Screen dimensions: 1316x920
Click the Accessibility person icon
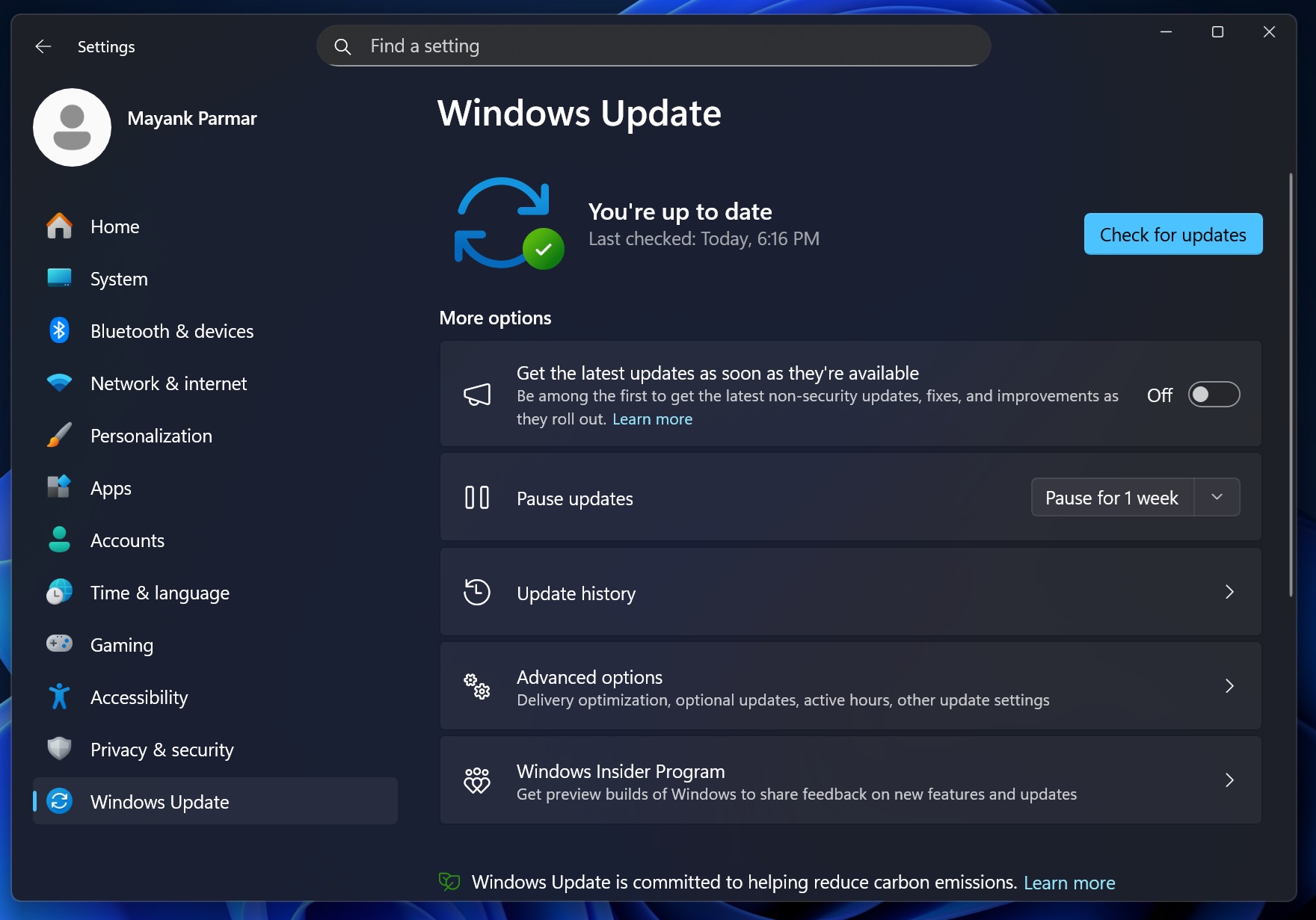(x=59, y=697)
